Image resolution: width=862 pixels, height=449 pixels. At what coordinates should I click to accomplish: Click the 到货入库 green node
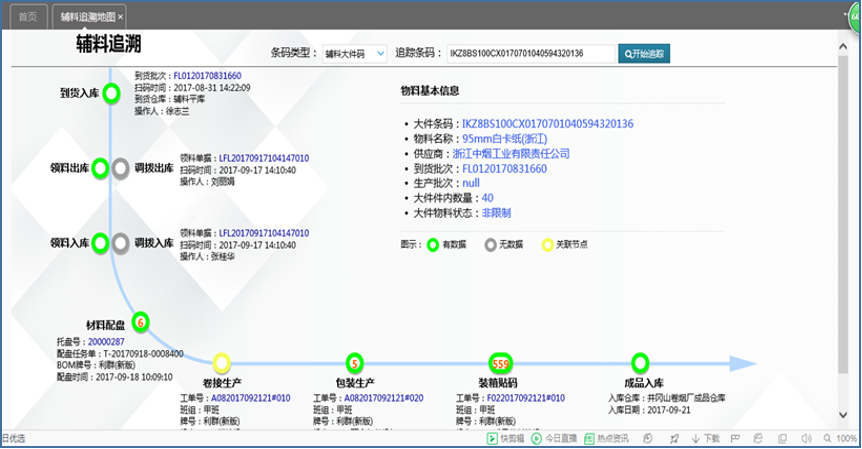pyautogui.click(x=110, y=94)
